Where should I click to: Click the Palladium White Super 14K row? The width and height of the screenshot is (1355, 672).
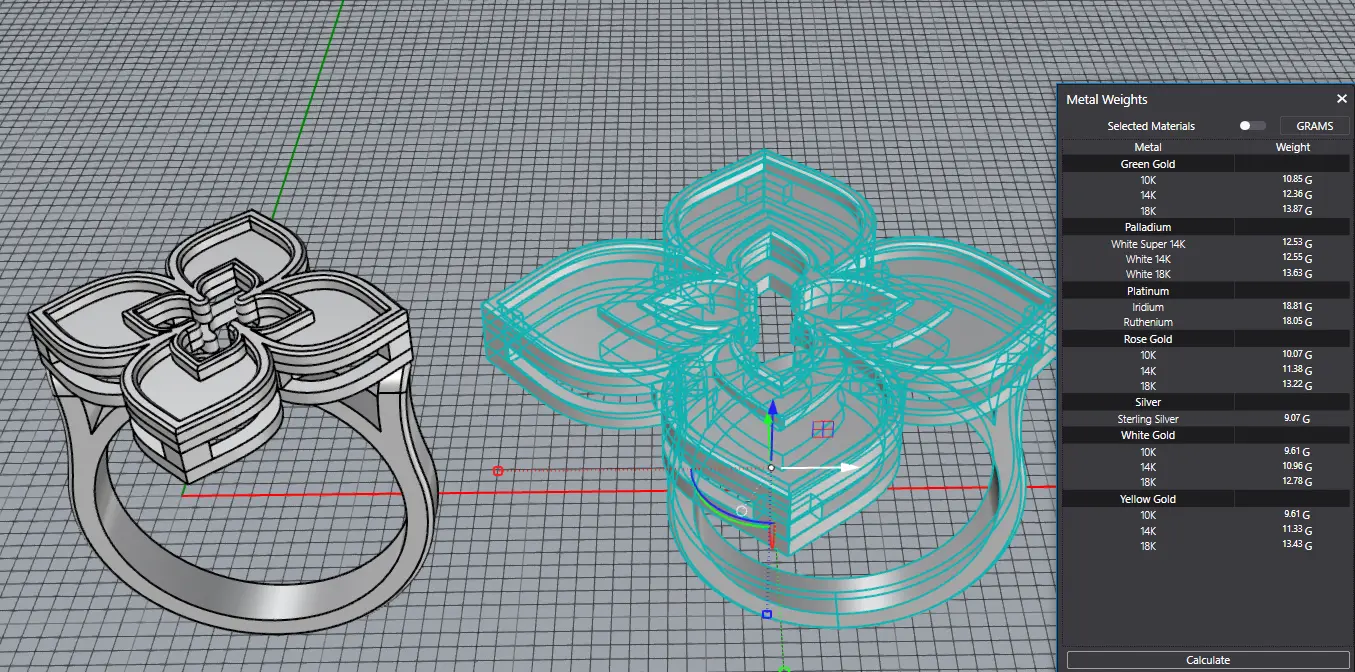click(x=1148, y=244)
